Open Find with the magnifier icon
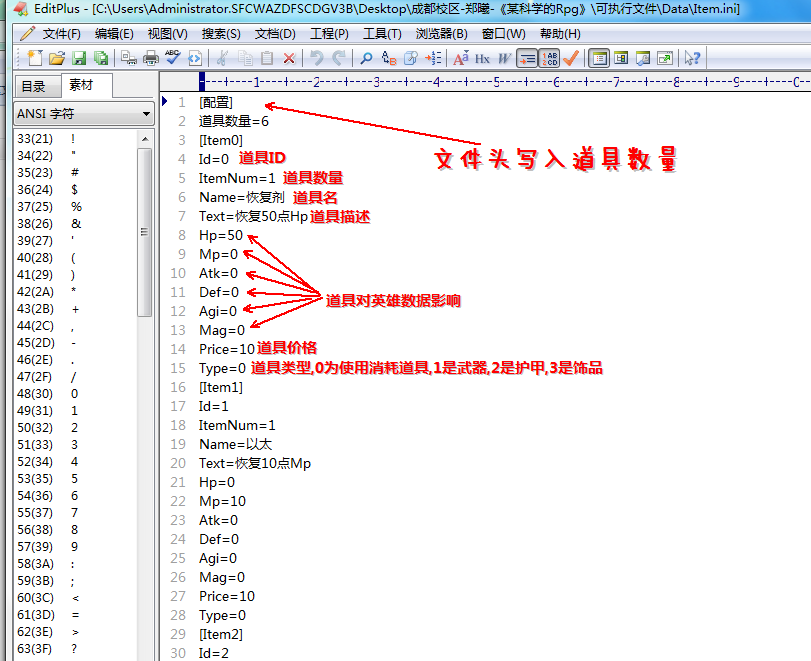 [366, 58]
